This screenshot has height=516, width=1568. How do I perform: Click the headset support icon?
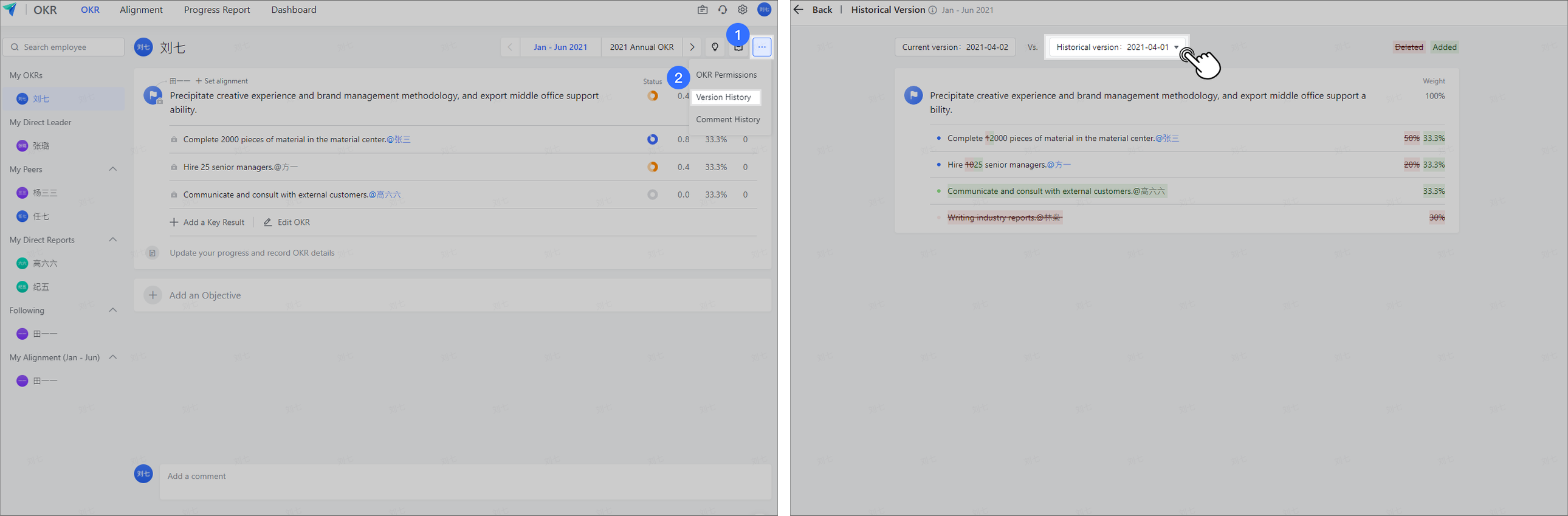click(x=723, y=10)
